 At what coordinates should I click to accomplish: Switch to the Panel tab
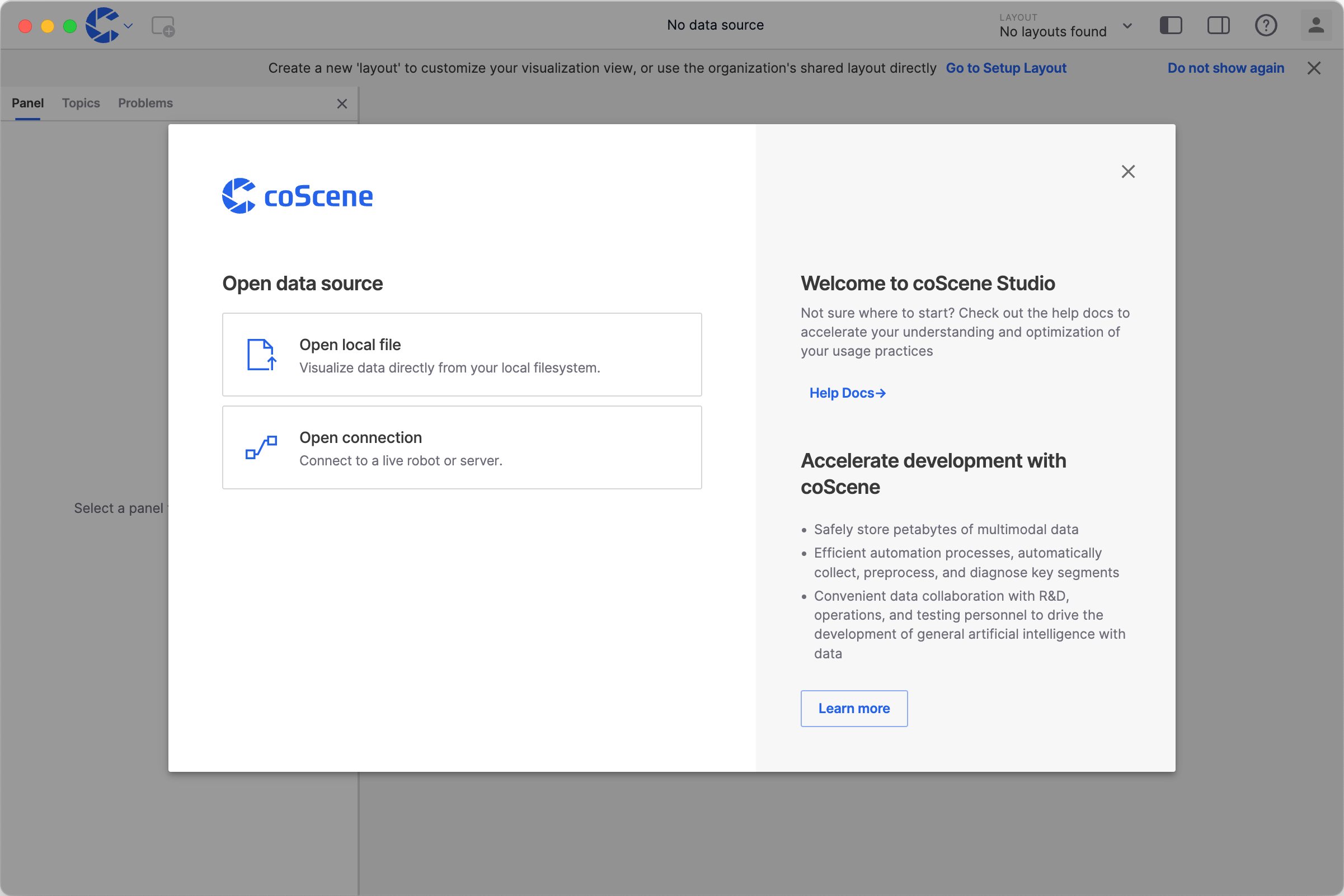click(x=27, y=103)
